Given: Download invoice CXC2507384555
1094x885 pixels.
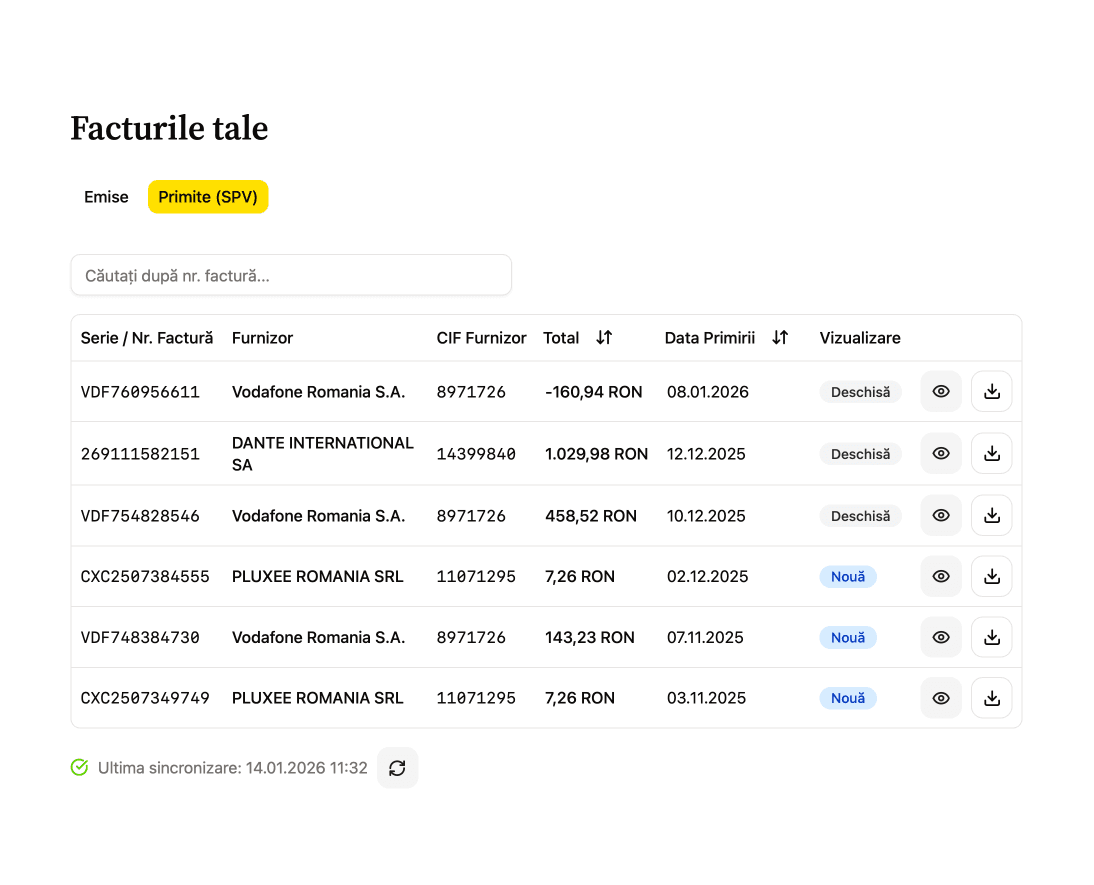Looking at the screenshot, I should point(991,577).
